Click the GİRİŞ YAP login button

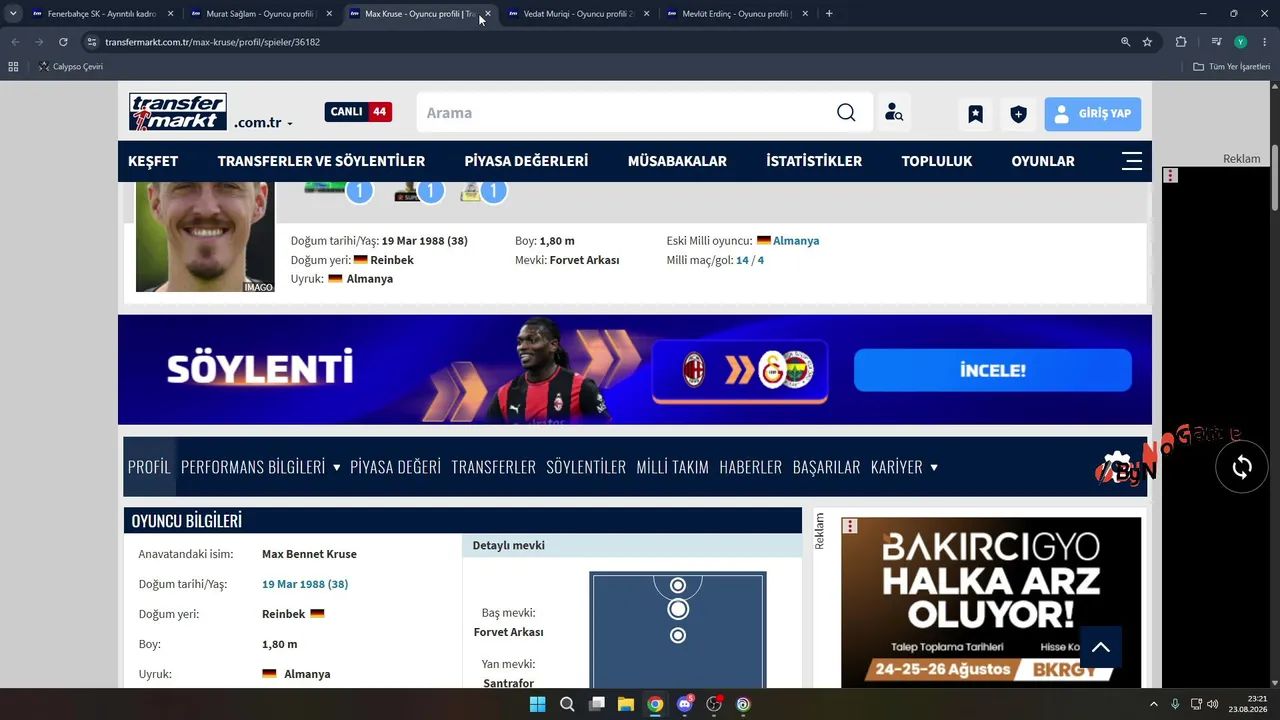[x=1093, y=114]
